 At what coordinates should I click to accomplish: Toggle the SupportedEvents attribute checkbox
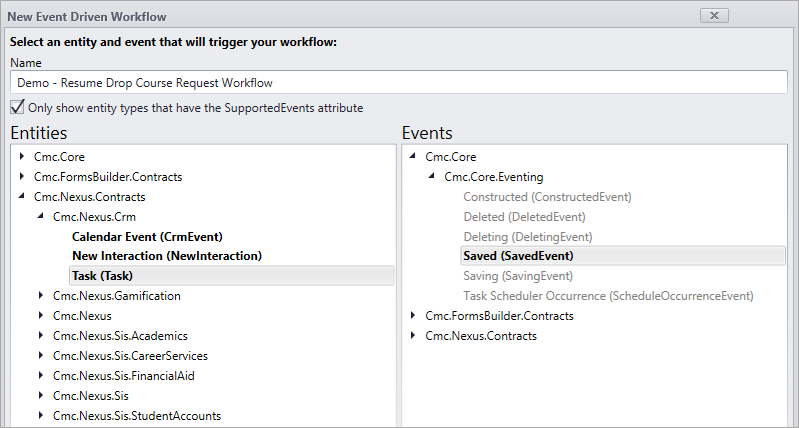[x=18, y=107]
